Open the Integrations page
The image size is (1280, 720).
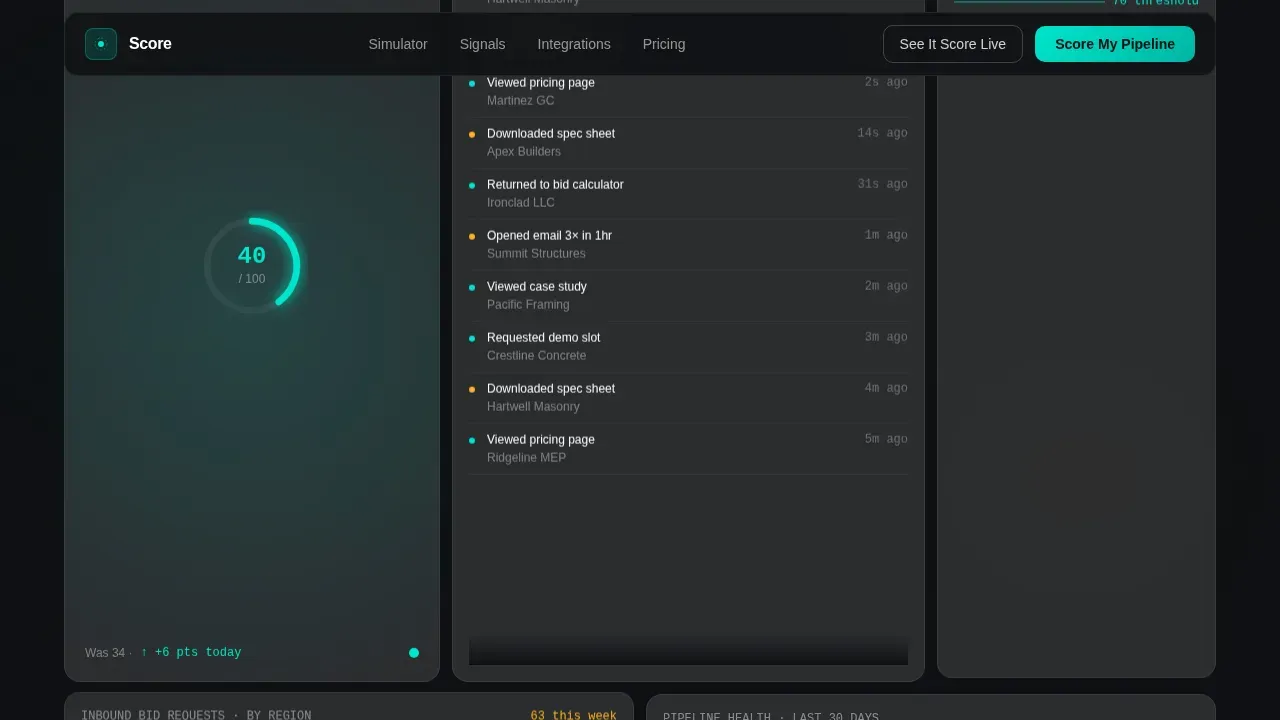[574, 44]
